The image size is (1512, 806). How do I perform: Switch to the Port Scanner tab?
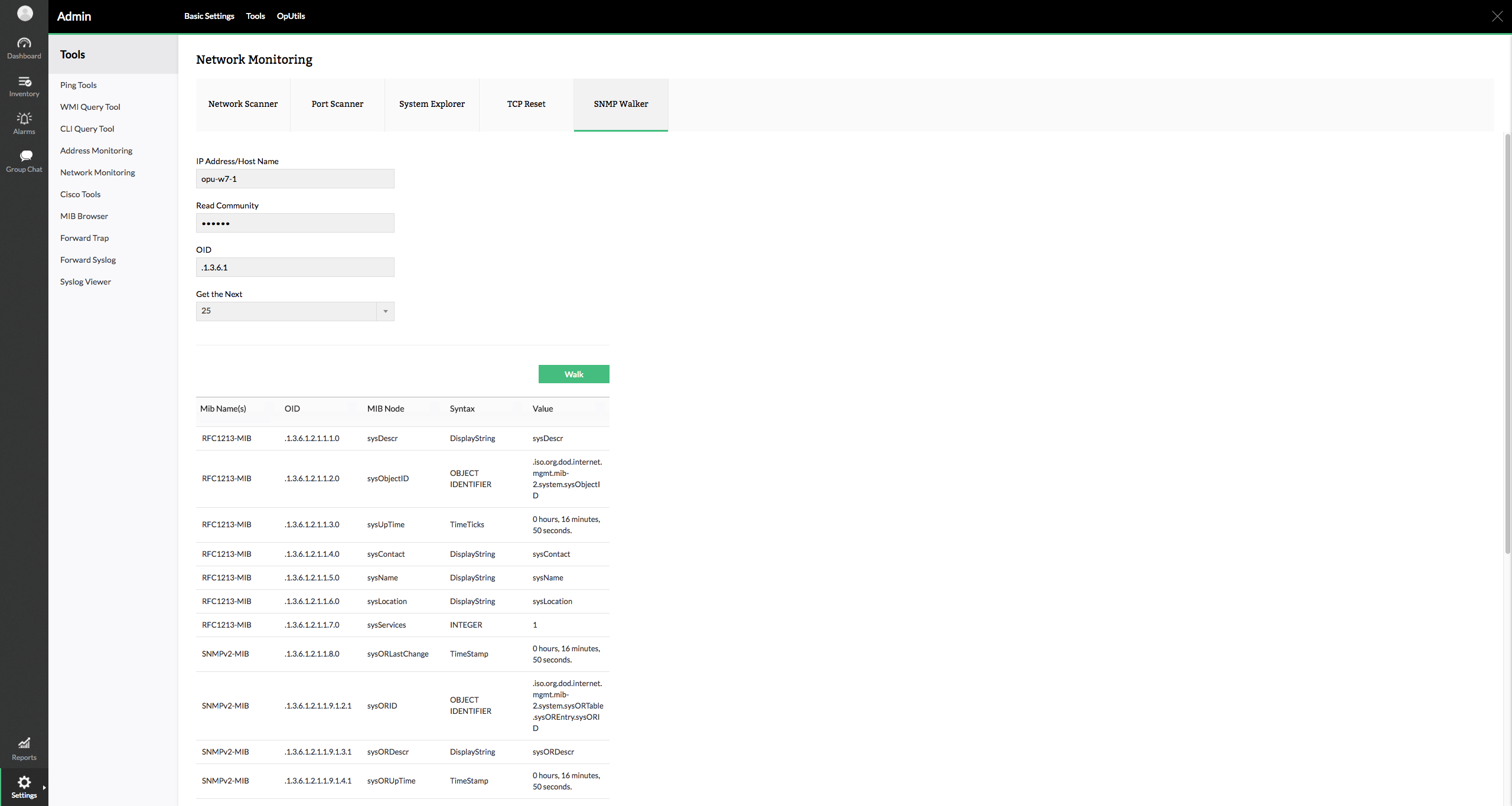tap(337, 104)
